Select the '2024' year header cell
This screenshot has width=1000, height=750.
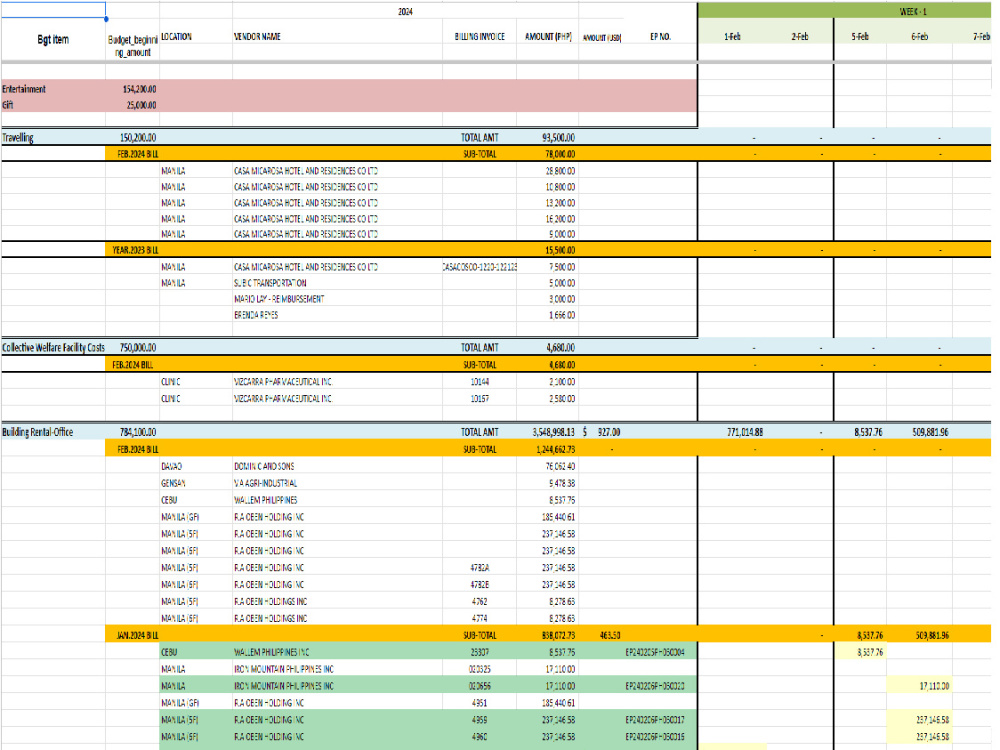pos(405,11)
